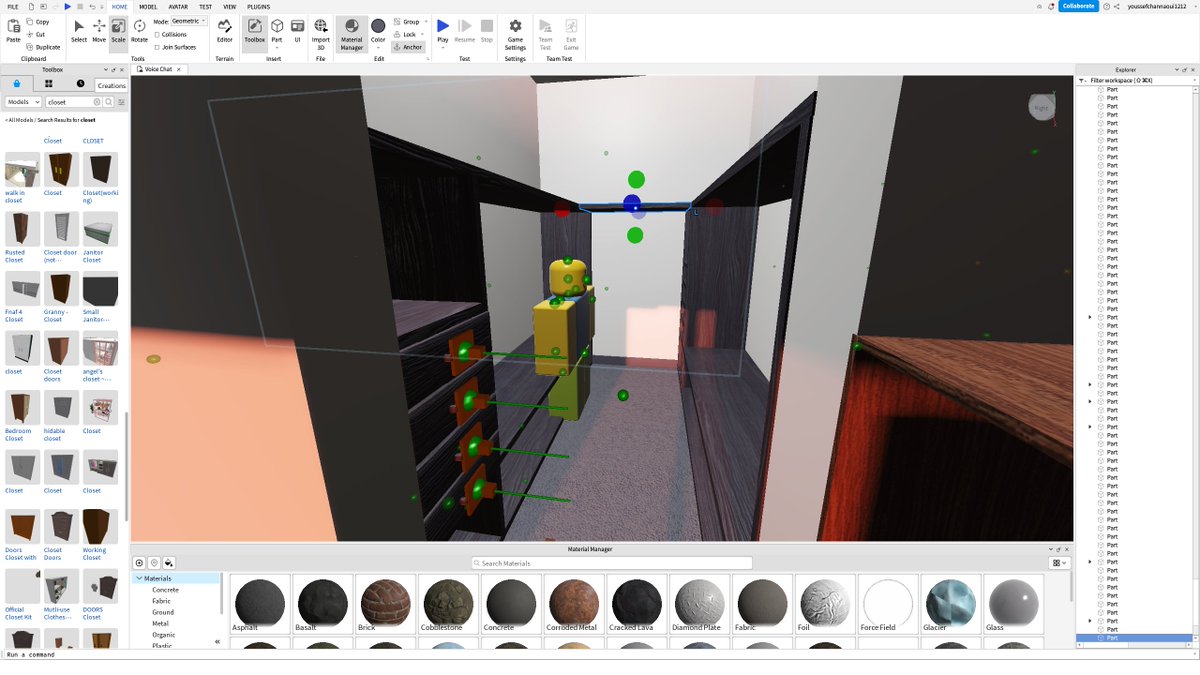This screenshot has width=1200, height=675.
Task: Close the Voice Chat tab
Action: coord(177,69)
